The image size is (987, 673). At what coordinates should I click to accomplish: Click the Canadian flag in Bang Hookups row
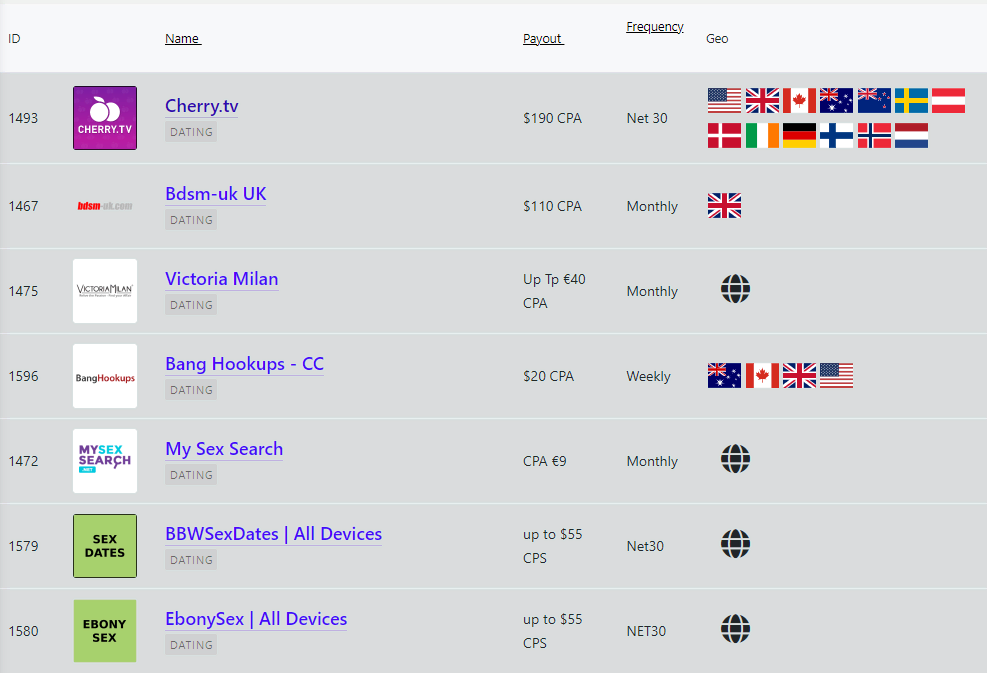[762, 376]
